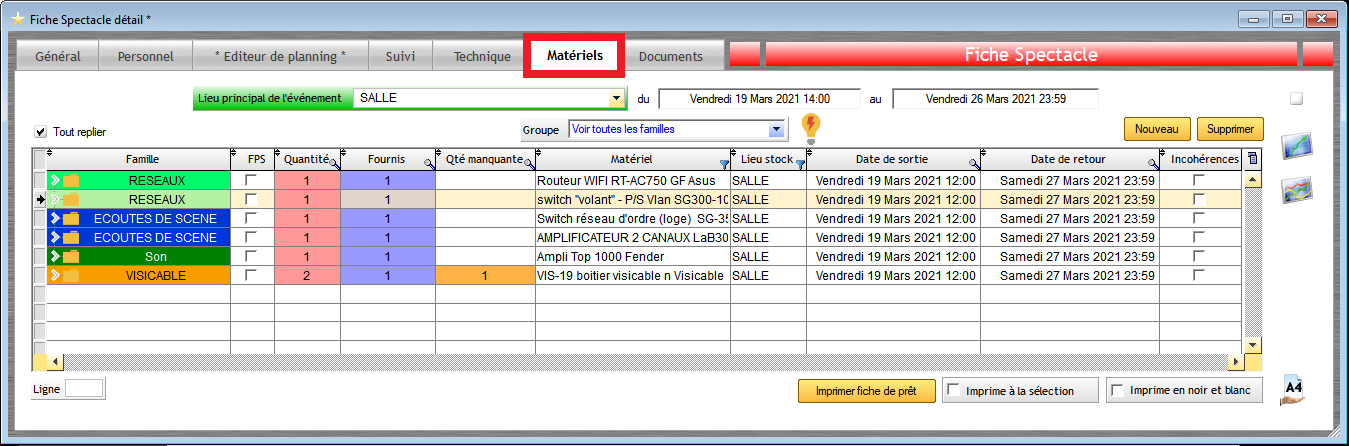Click the filter icon in the Matériel header
The height and width of the screenshot is (446, 1349).
pos(724,163)
